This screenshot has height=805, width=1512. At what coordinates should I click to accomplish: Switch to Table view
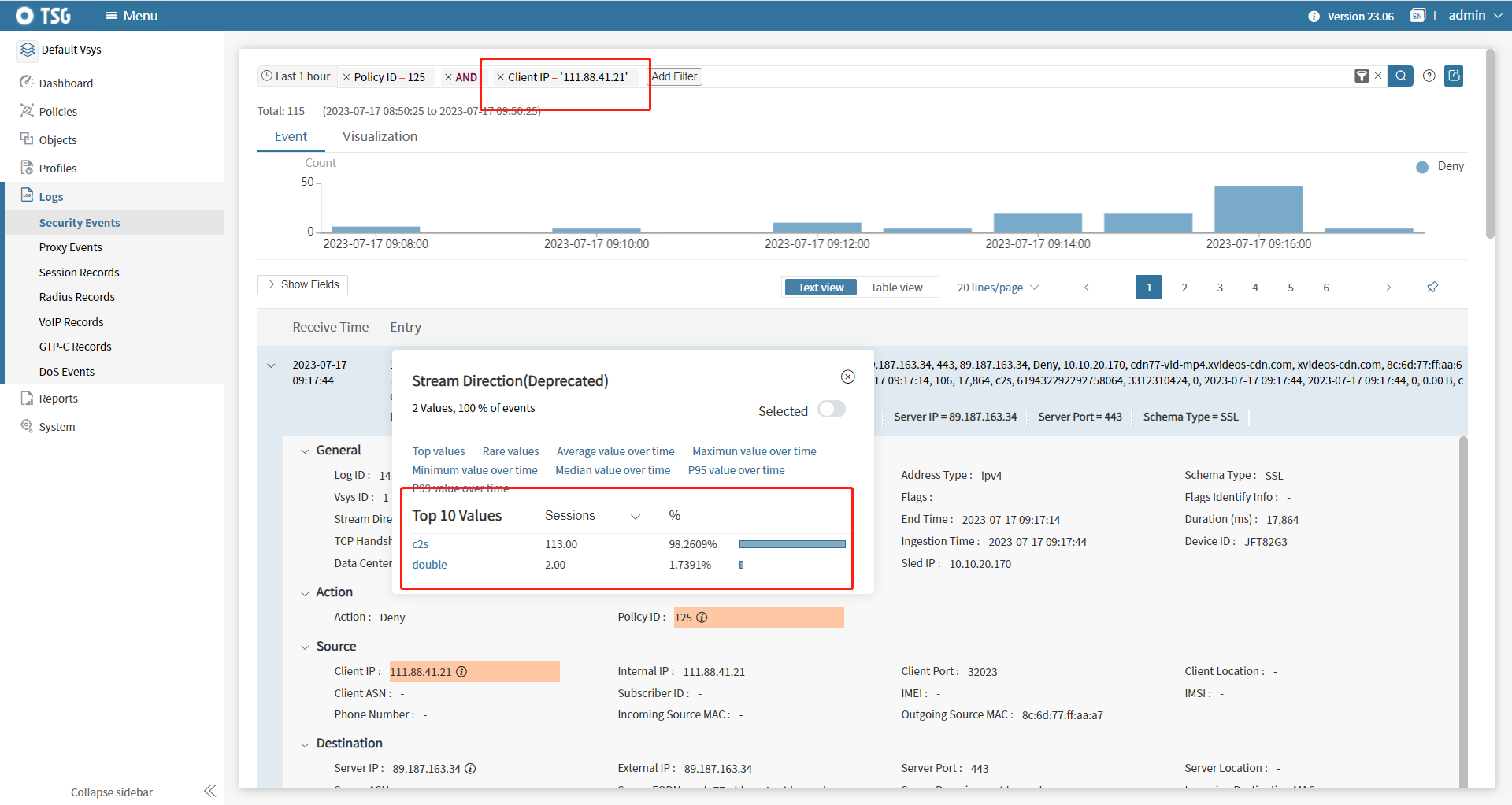(x=896, y=287)
